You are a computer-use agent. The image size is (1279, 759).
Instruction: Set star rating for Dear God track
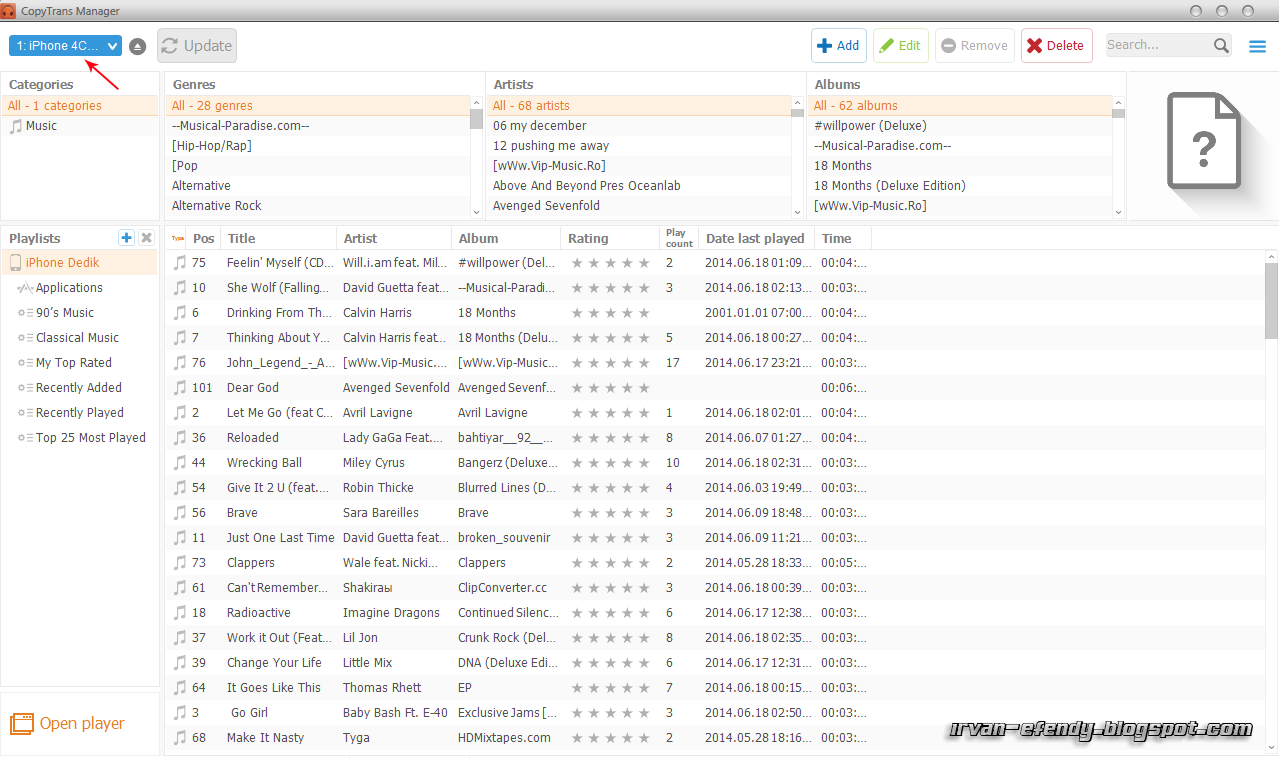click(x=610, y=388)
